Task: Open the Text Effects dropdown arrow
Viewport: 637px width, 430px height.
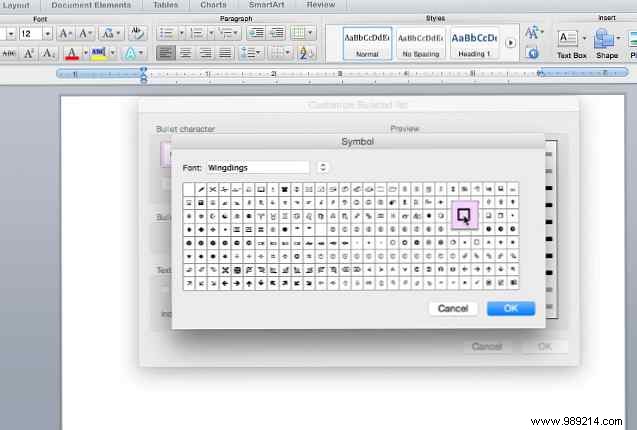Action: (x=141, y=53)
